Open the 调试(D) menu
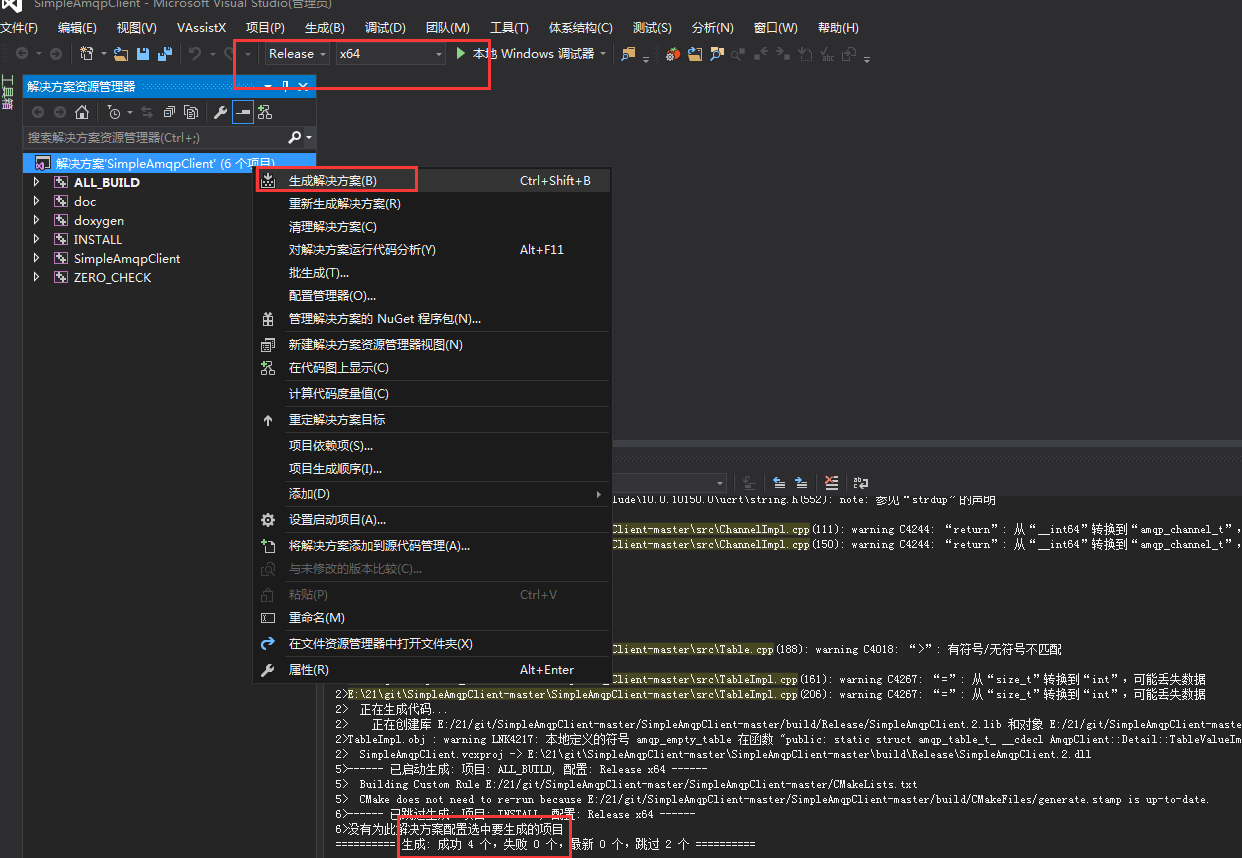 385,27
